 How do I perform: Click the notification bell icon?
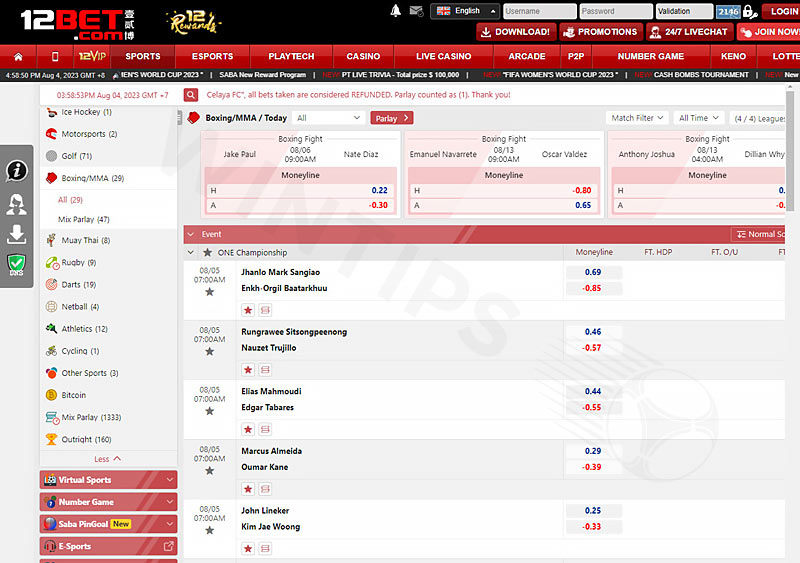pyautogui.click(x=395, y=11)
